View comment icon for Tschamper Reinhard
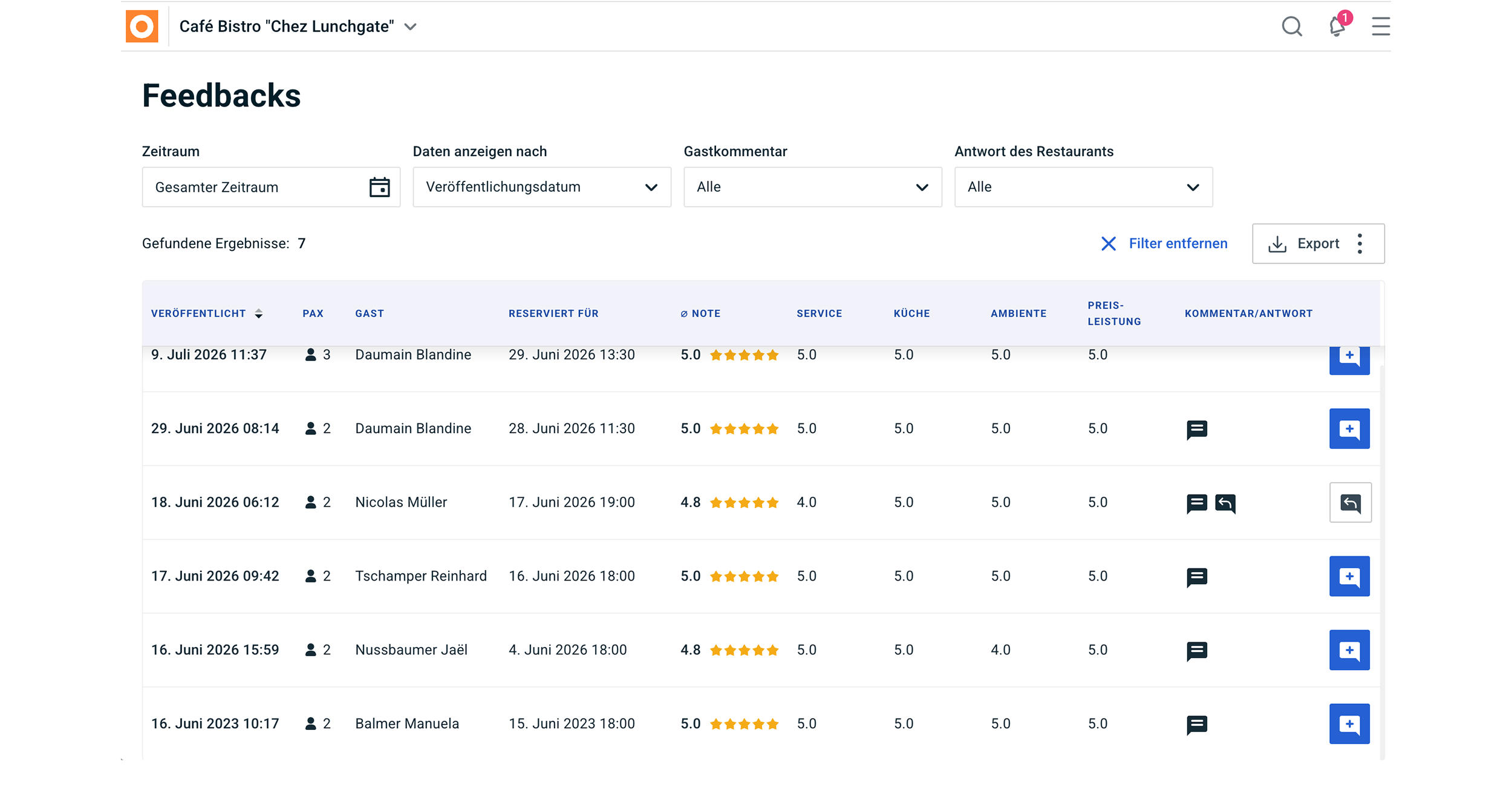Image resolution: width=1512 pixels, height=785 pixels. pyautogui.click(x=1197, y=577)
